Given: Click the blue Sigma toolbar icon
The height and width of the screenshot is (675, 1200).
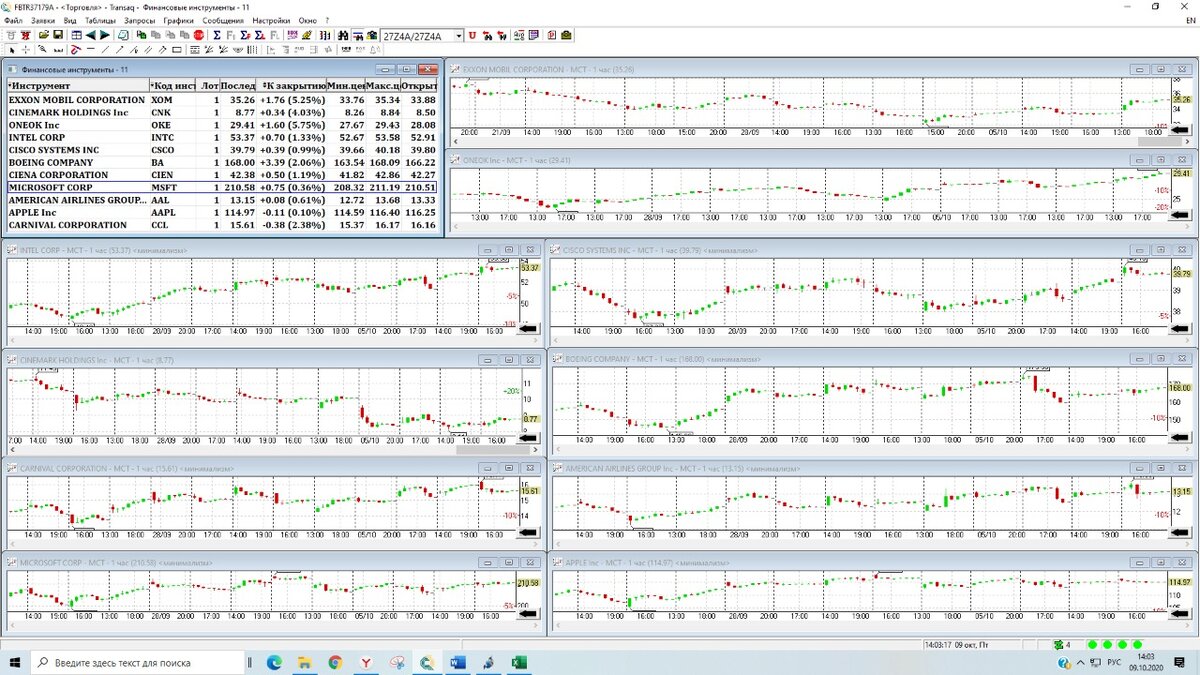Looking at the screenshot, I should (x=217, y=35).
